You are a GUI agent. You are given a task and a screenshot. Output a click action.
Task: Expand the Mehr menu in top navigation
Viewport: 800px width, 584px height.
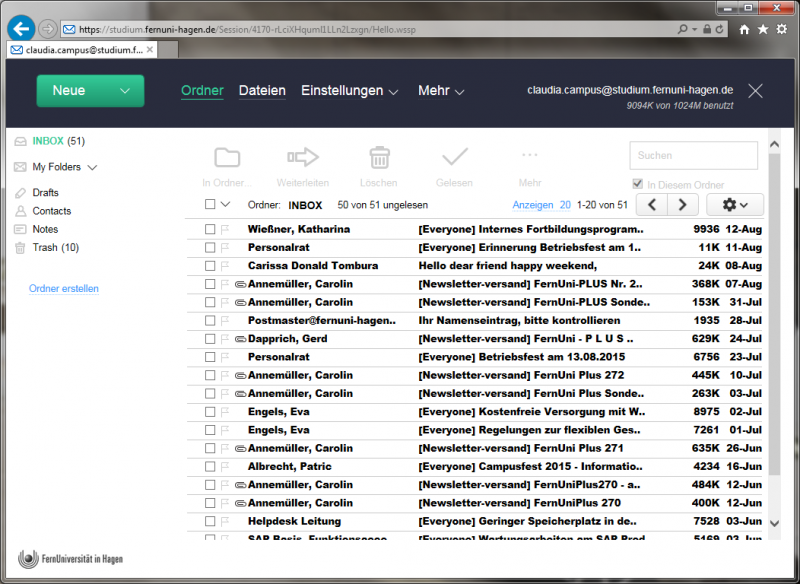coord(460,92)
